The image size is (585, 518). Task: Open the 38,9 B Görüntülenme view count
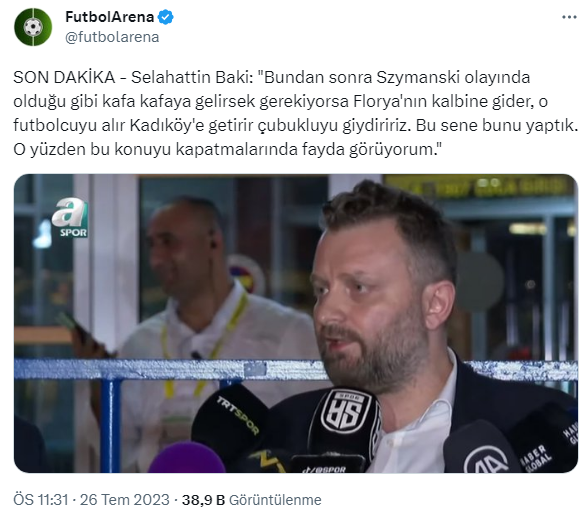(x=251, y=500)
